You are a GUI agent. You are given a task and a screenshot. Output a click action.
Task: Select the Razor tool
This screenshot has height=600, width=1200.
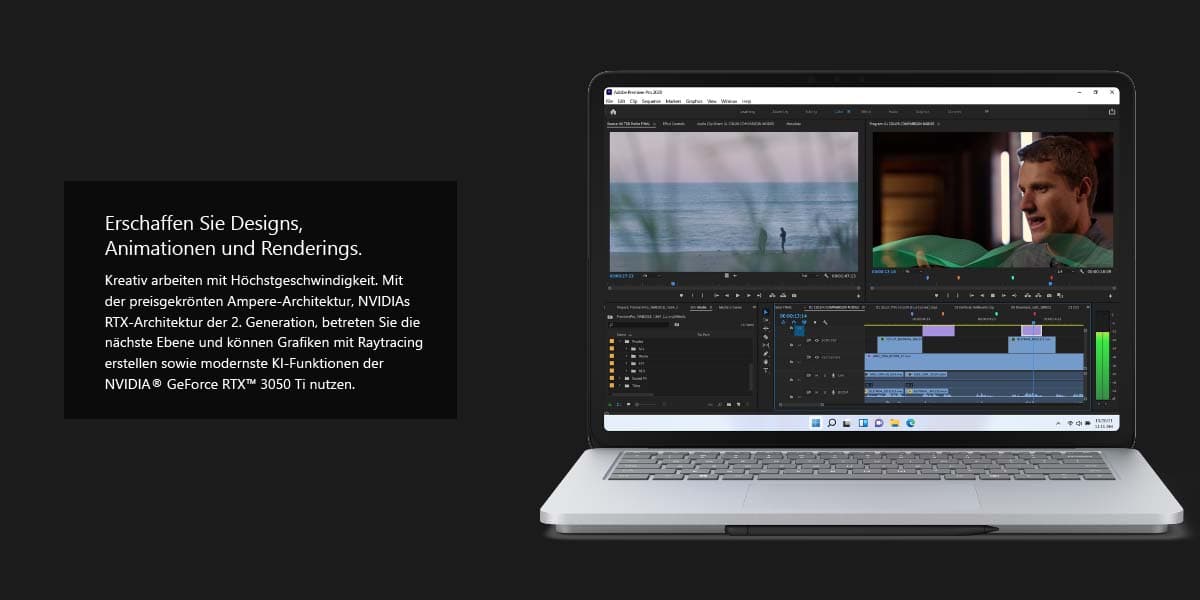[x=766, y=337]
